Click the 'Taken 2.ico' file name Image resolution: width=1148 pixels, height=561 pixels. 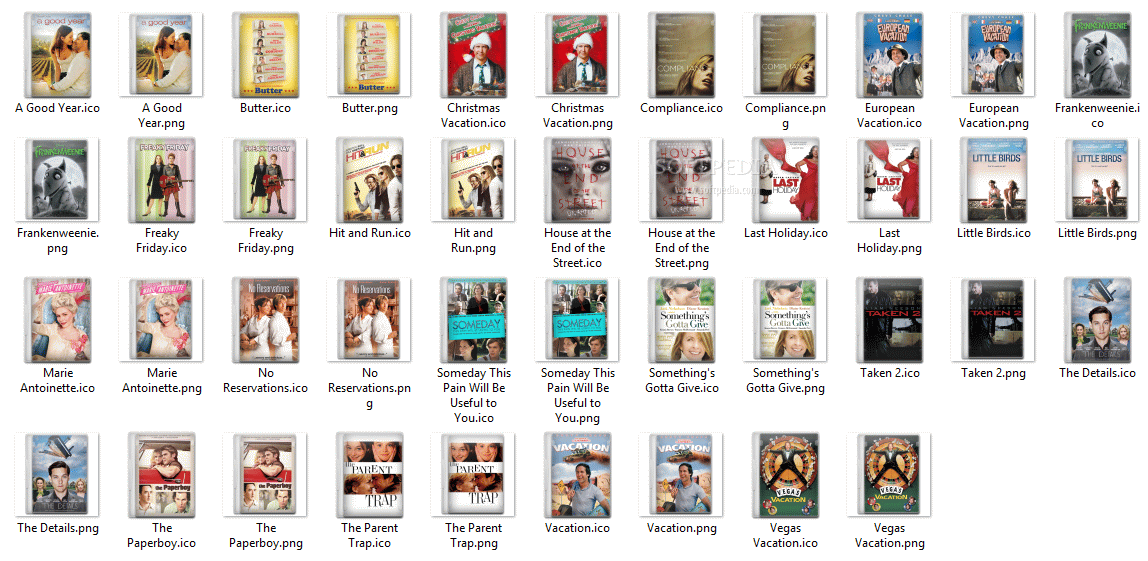pyautogui.click(x=890, y=373)
